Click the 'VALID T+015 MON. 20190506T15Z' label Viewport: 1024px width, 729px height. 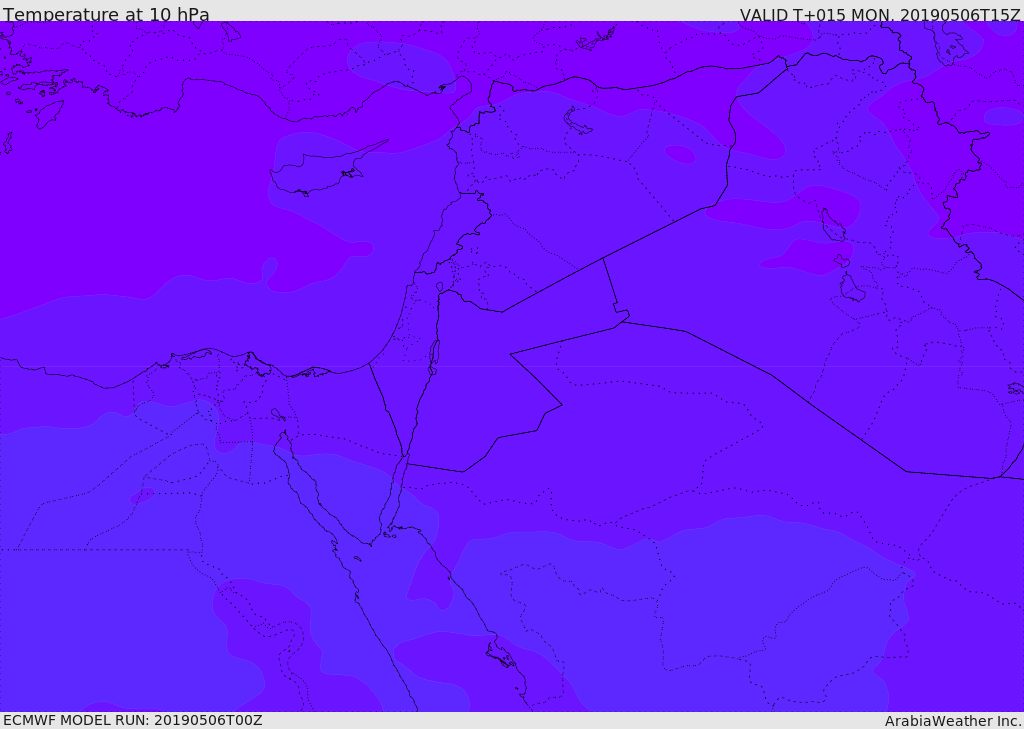tap(880, 15)
